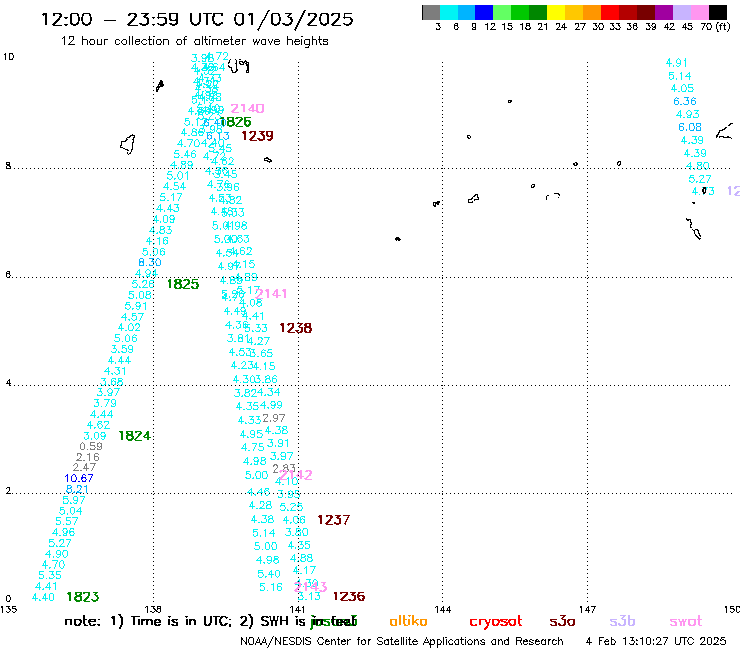The height and width of the screenshot is (650, 740).
Task: Select the timestamp '4 Feb 13:10:27 UTC 2025'
Action: click(656, 641)
